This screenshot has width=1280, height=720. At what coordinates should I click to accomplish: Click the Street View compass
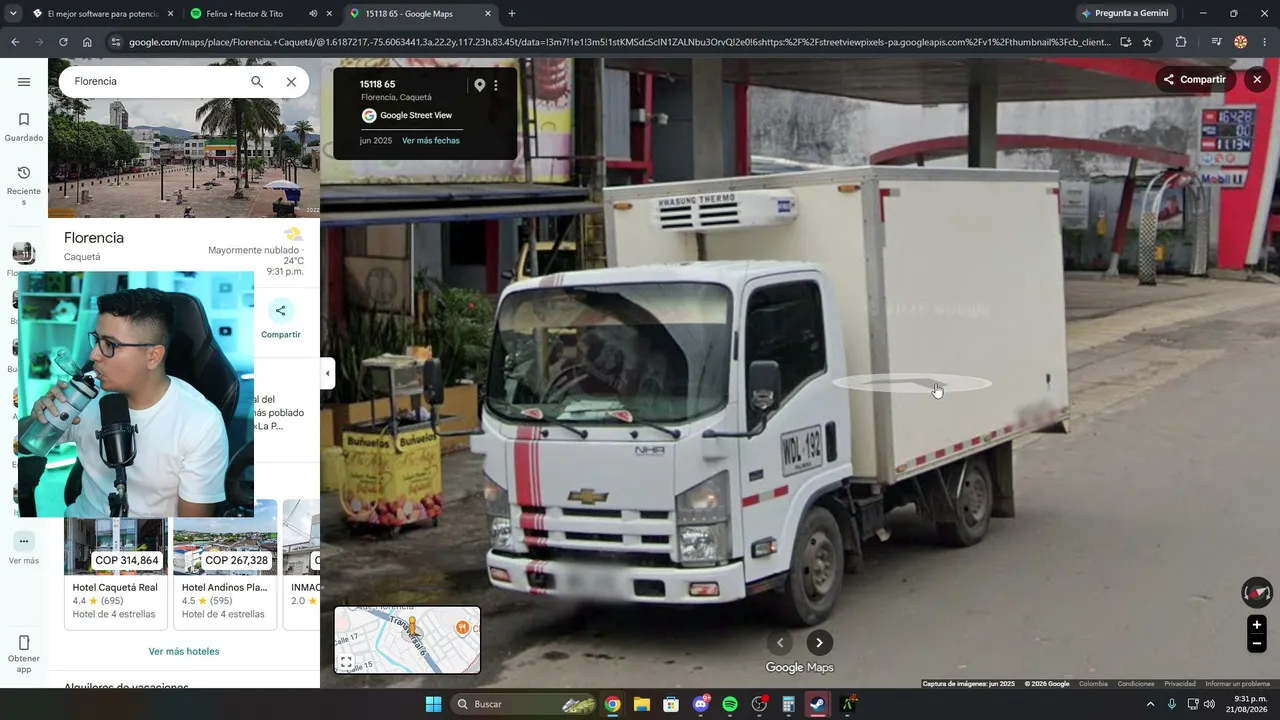(x=1257, y=592)
